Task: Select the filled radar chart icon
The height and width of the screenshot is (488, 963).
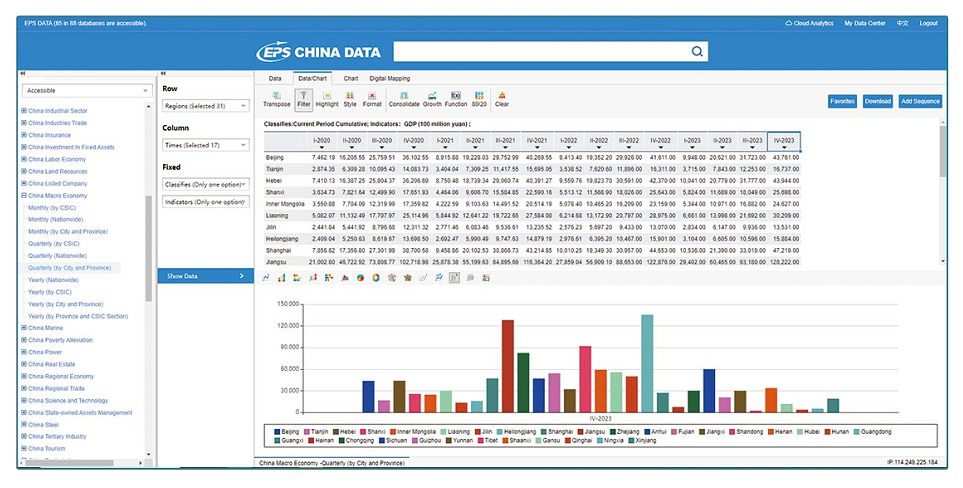Action: coord(407,277)
